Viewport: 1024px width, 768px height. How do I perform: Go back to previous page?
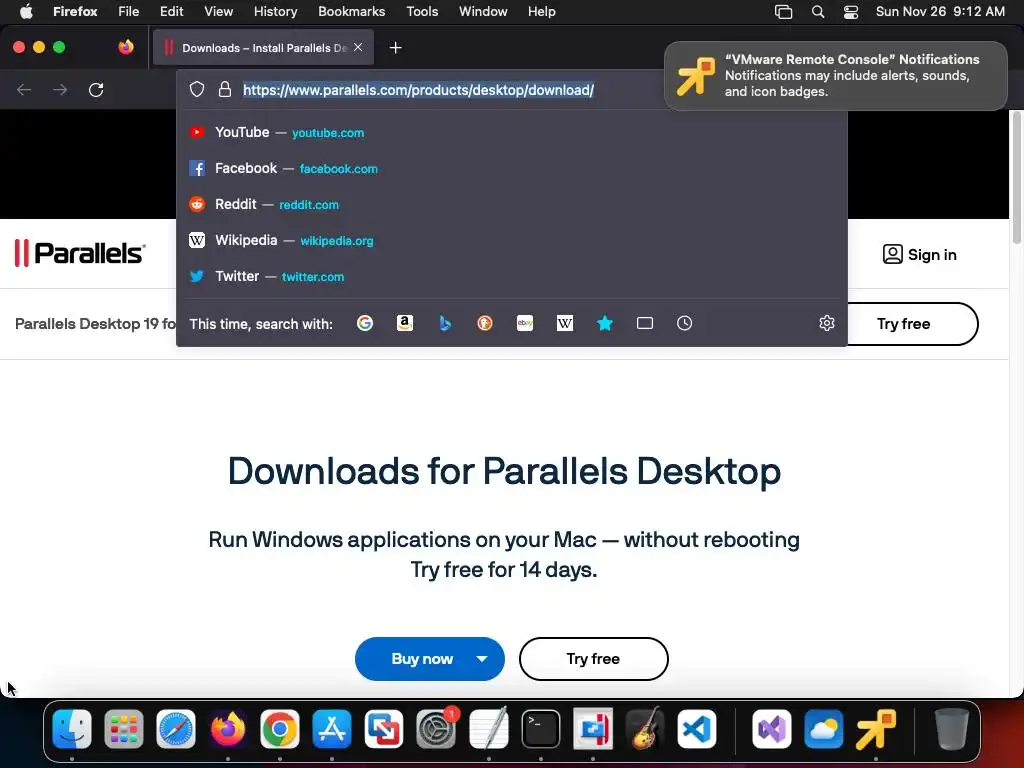click(x=24, y=89)
